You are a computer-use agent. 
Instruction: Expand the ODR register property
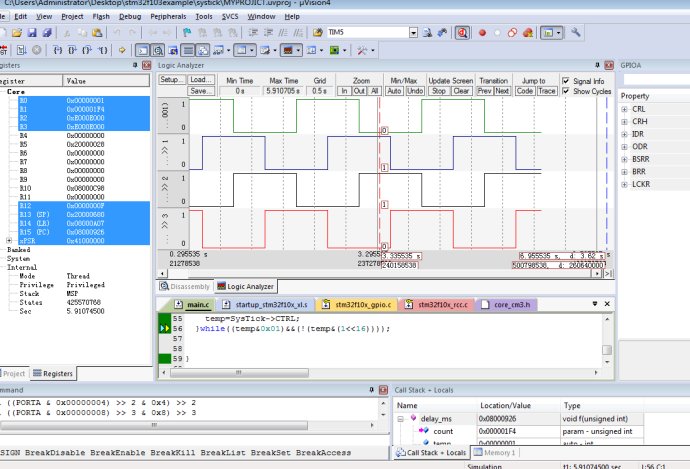click(x=625, y=145)
